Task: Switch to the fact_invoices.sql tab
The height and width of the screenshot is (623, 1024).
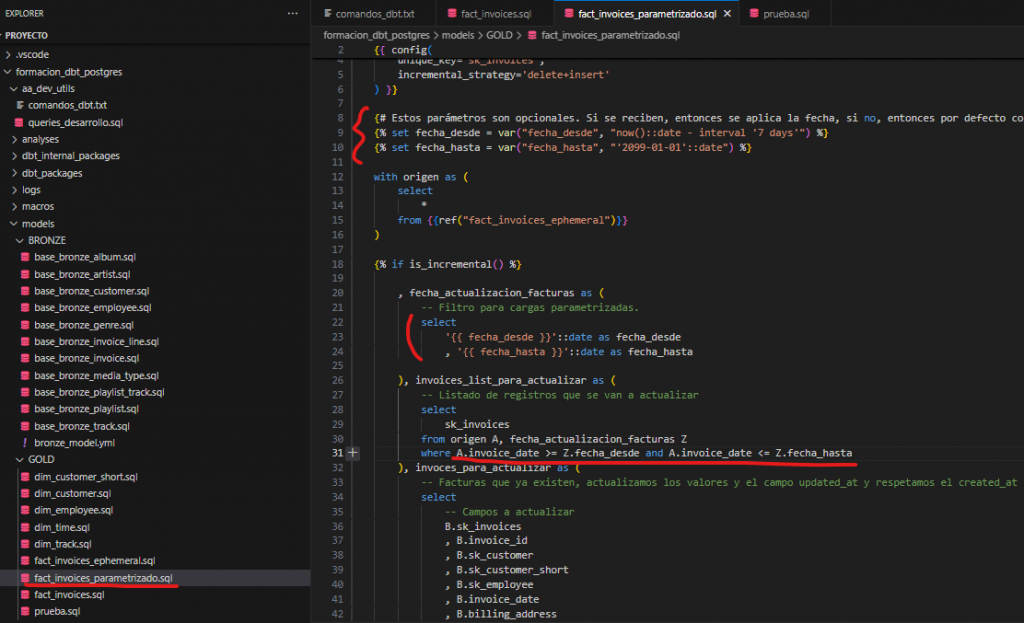Action: (495, 14)
